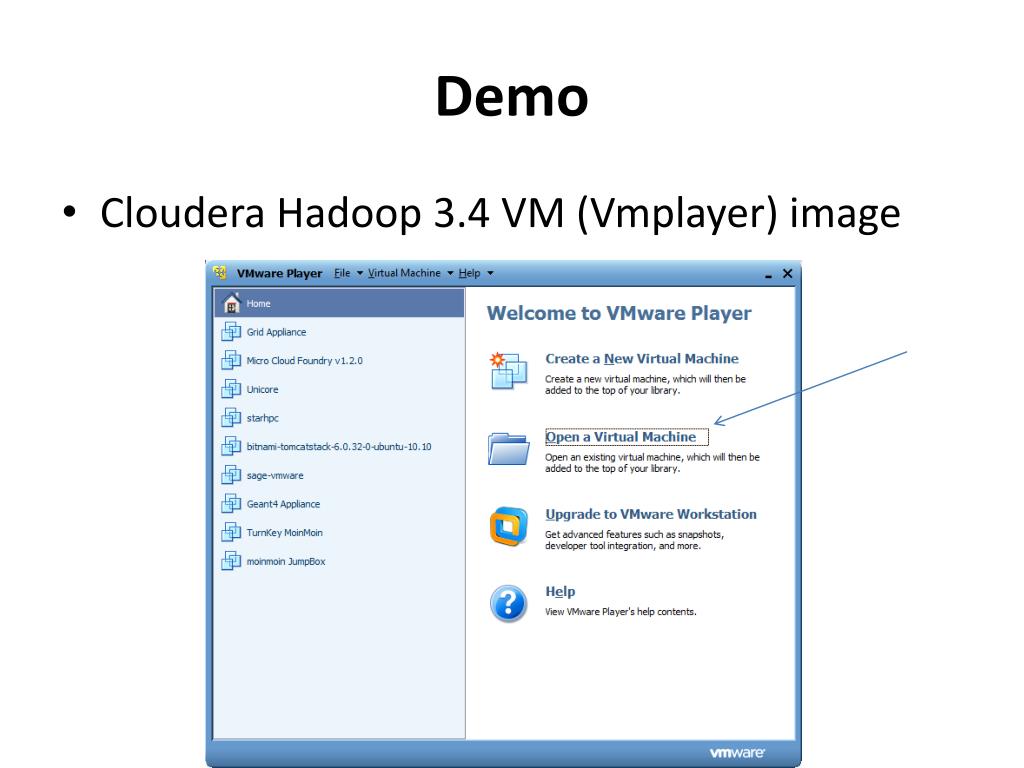This screenshot has width=1024, height=768.
Task: Click the blue question mark Help icon
Action: pos(509,603)
